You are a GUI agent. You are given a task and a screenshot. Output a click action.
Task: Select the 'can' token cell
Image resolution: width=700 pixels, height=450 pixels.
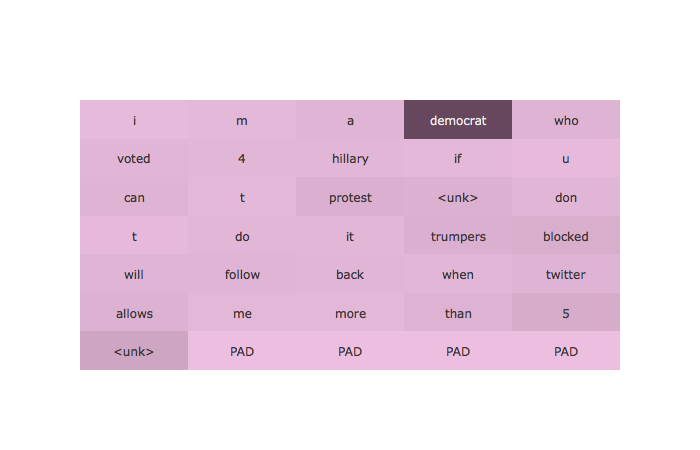coord(134,197)
